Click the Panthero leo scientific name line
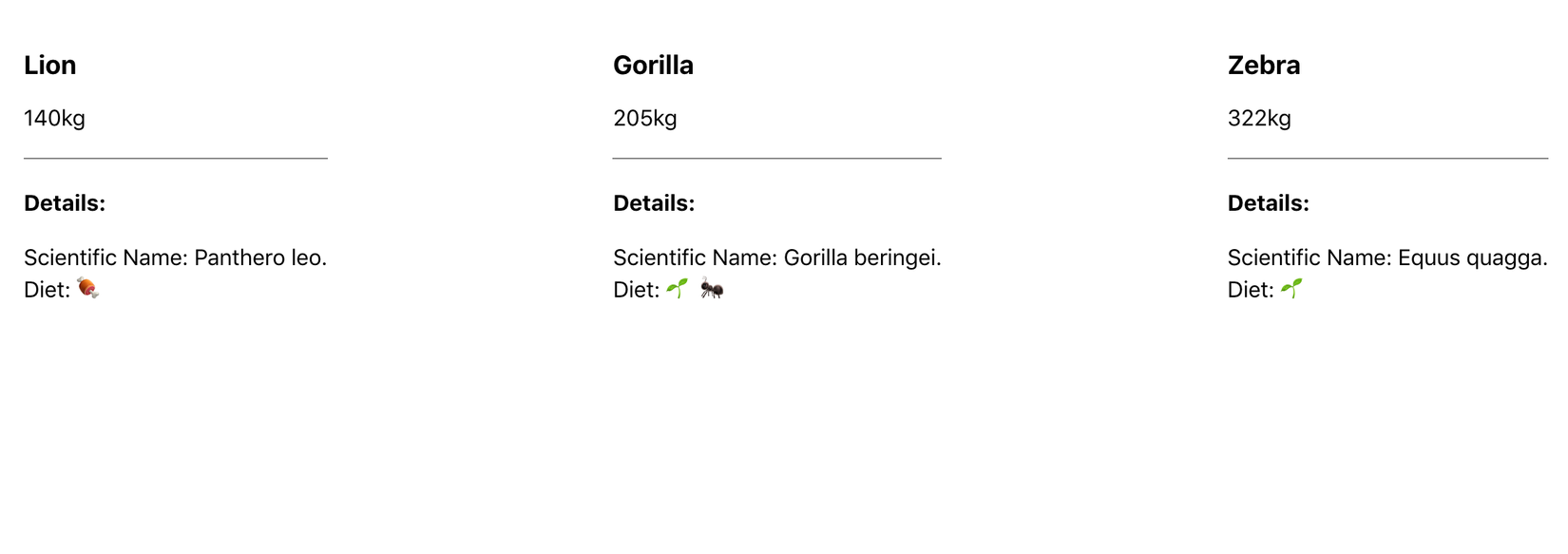 (175, 258)
